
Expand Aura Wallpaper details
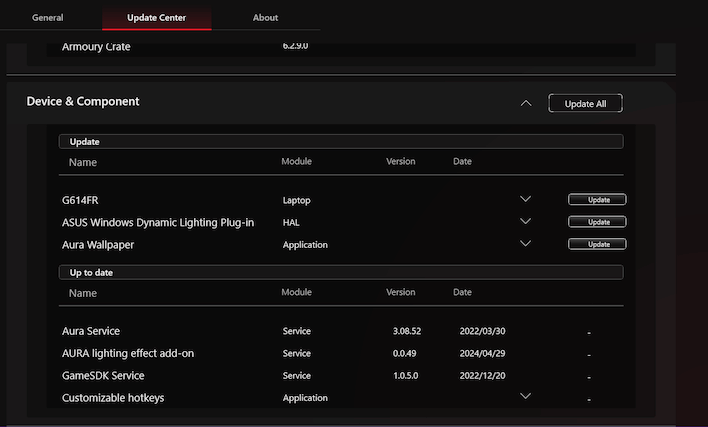pyautogui.click(x=525, y=243)
